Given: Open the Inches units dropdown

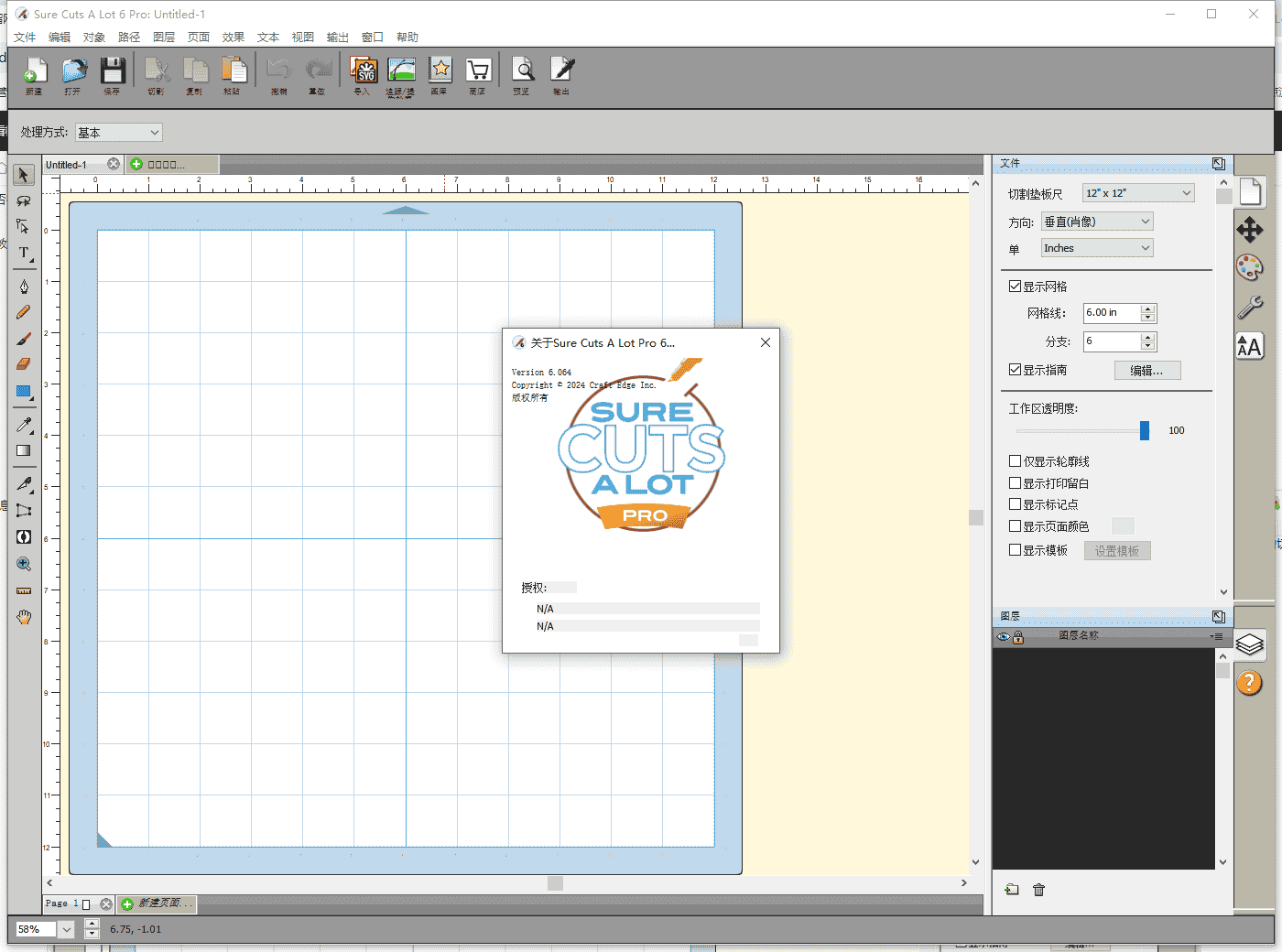Looking at the screenshot, I should (1097, 248).
